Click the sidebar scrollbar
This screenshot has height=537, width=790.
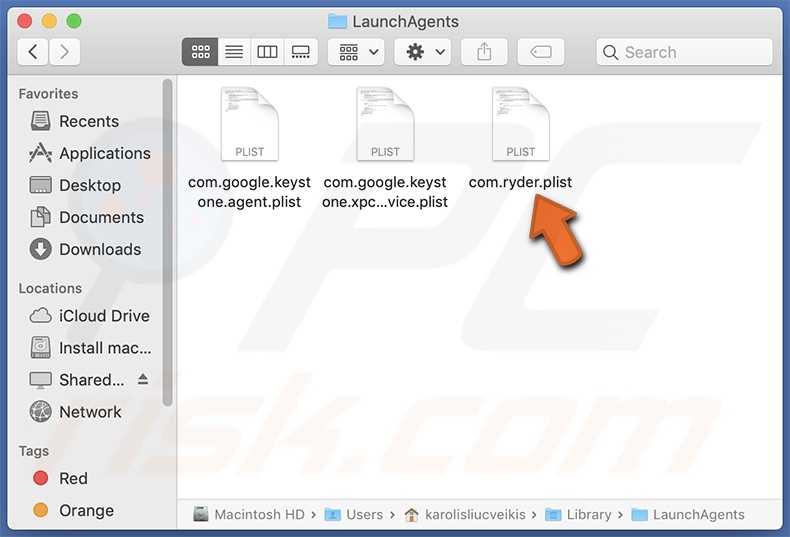click(167, 242)
